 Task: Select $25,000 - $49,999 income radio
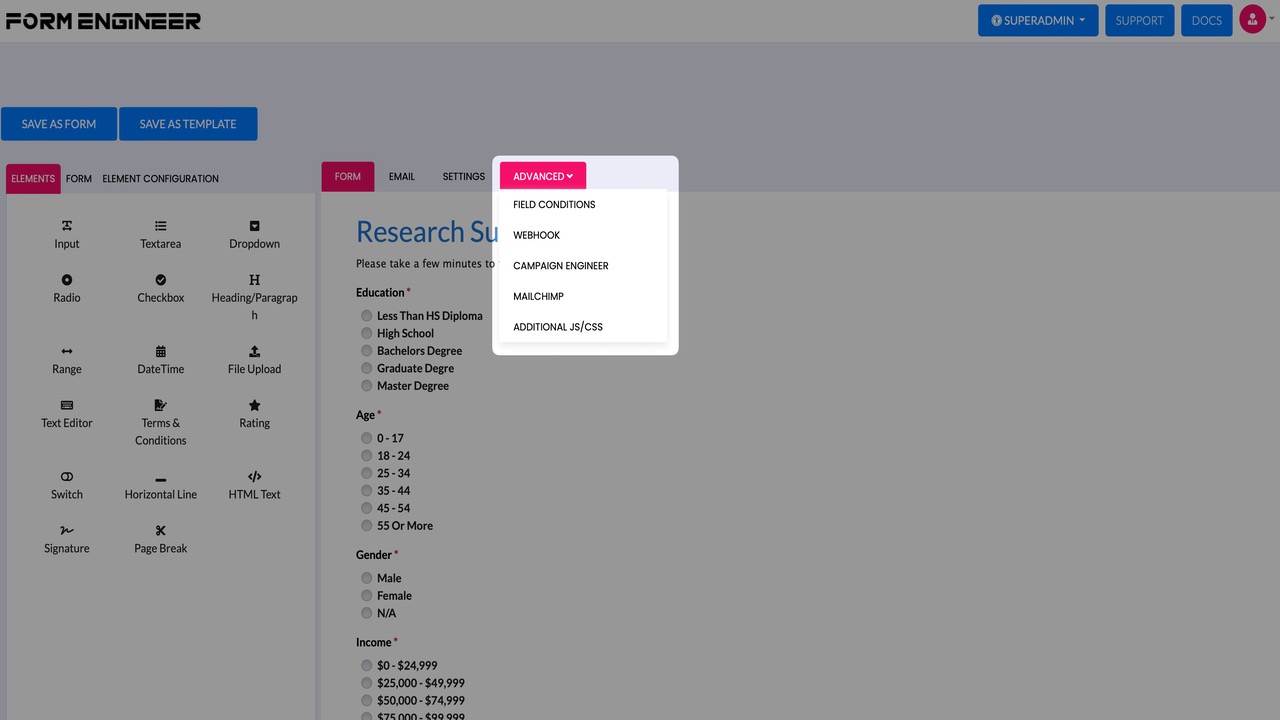coord(367,683)
